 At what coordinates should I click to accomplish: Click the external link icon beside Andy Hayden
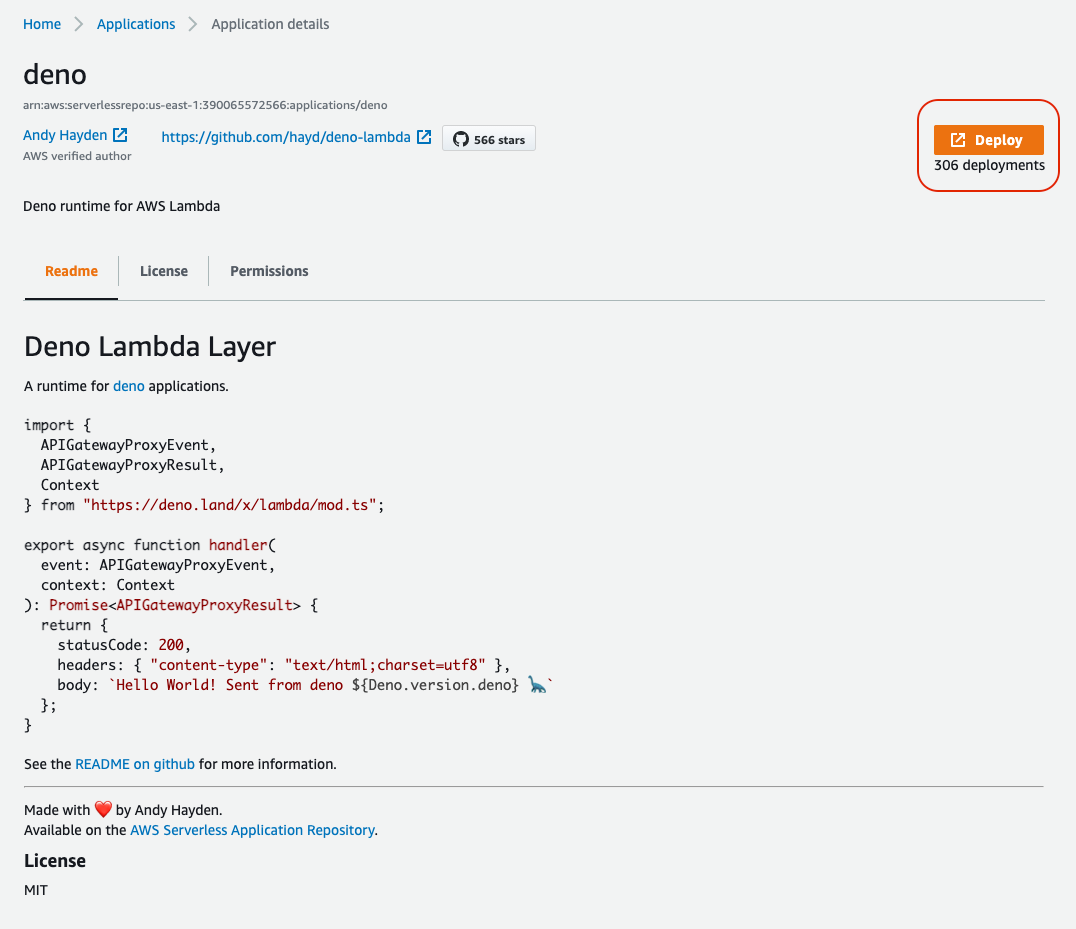coord(120,134)
